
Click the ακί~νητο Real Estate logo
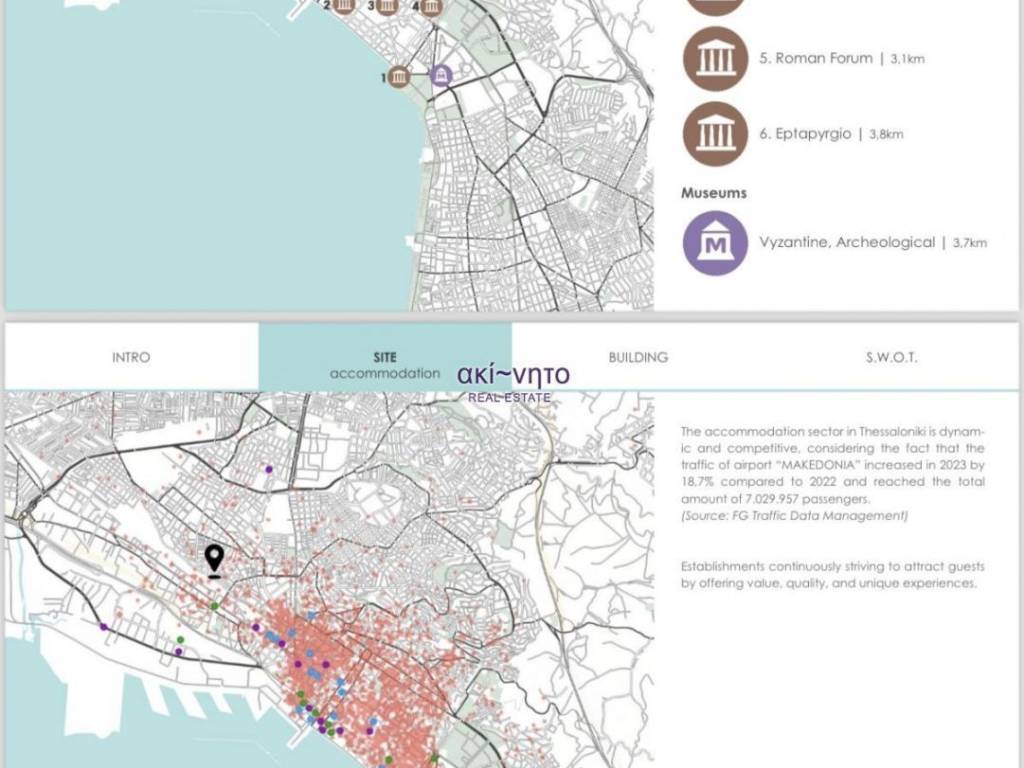click(x=513, y=381)
